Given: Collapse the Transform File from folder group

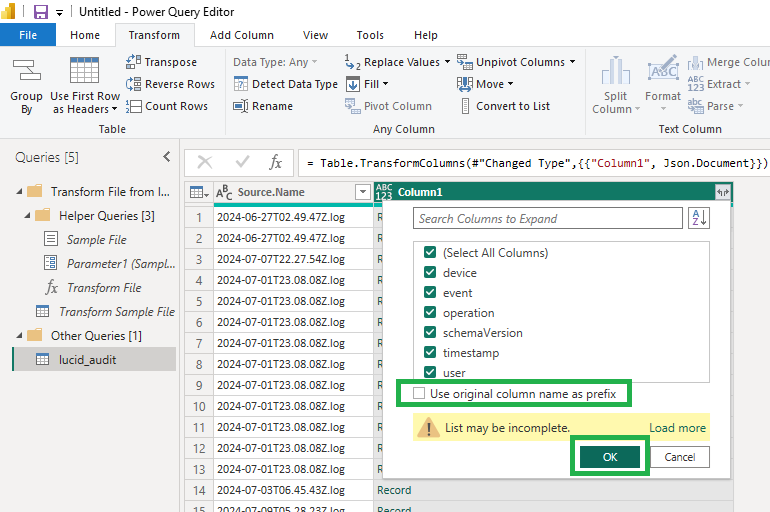Looking at the screenshot, I should 19,191.
